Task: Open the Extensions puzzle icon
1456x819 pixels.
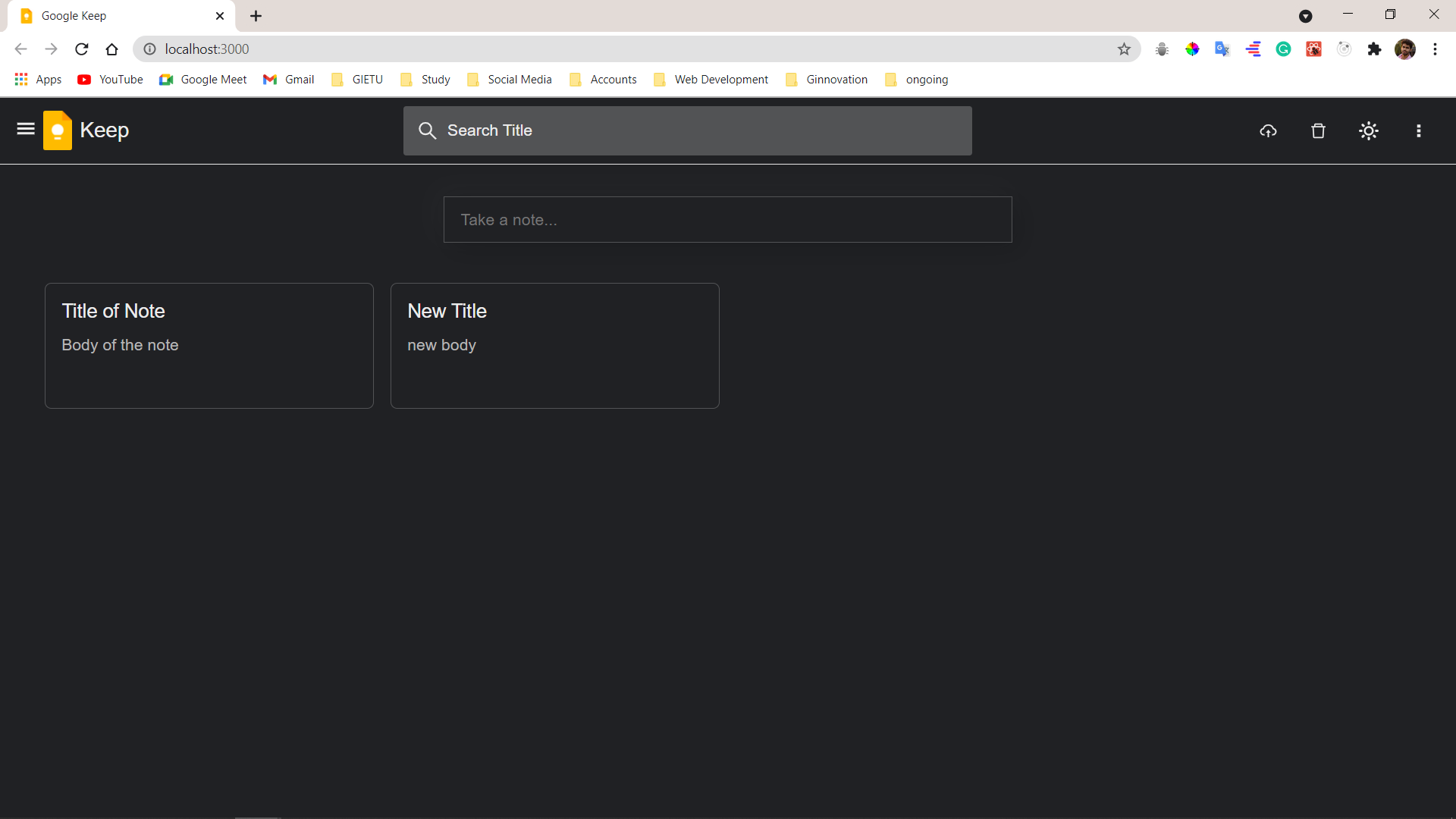Action: tap(1374, 49)
